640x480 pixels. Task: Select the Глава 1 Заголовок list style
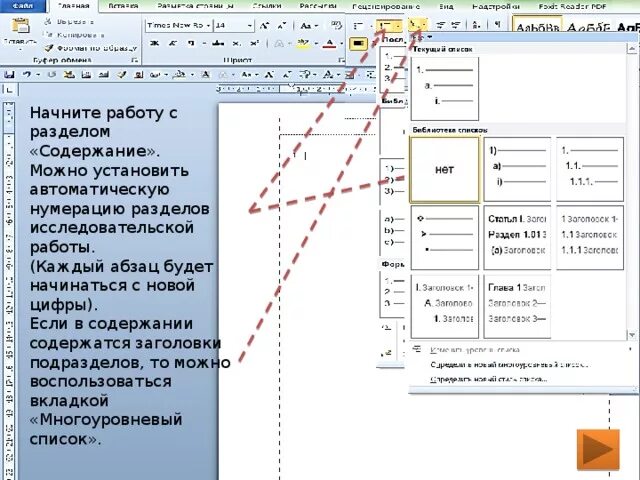517,306
